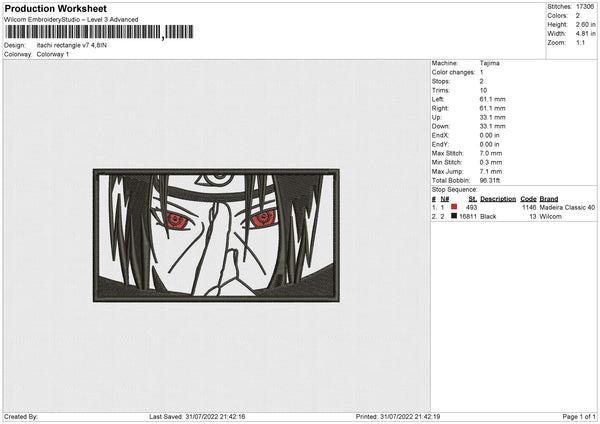Click the top-right 'Colors:' label

click(558, 16)
